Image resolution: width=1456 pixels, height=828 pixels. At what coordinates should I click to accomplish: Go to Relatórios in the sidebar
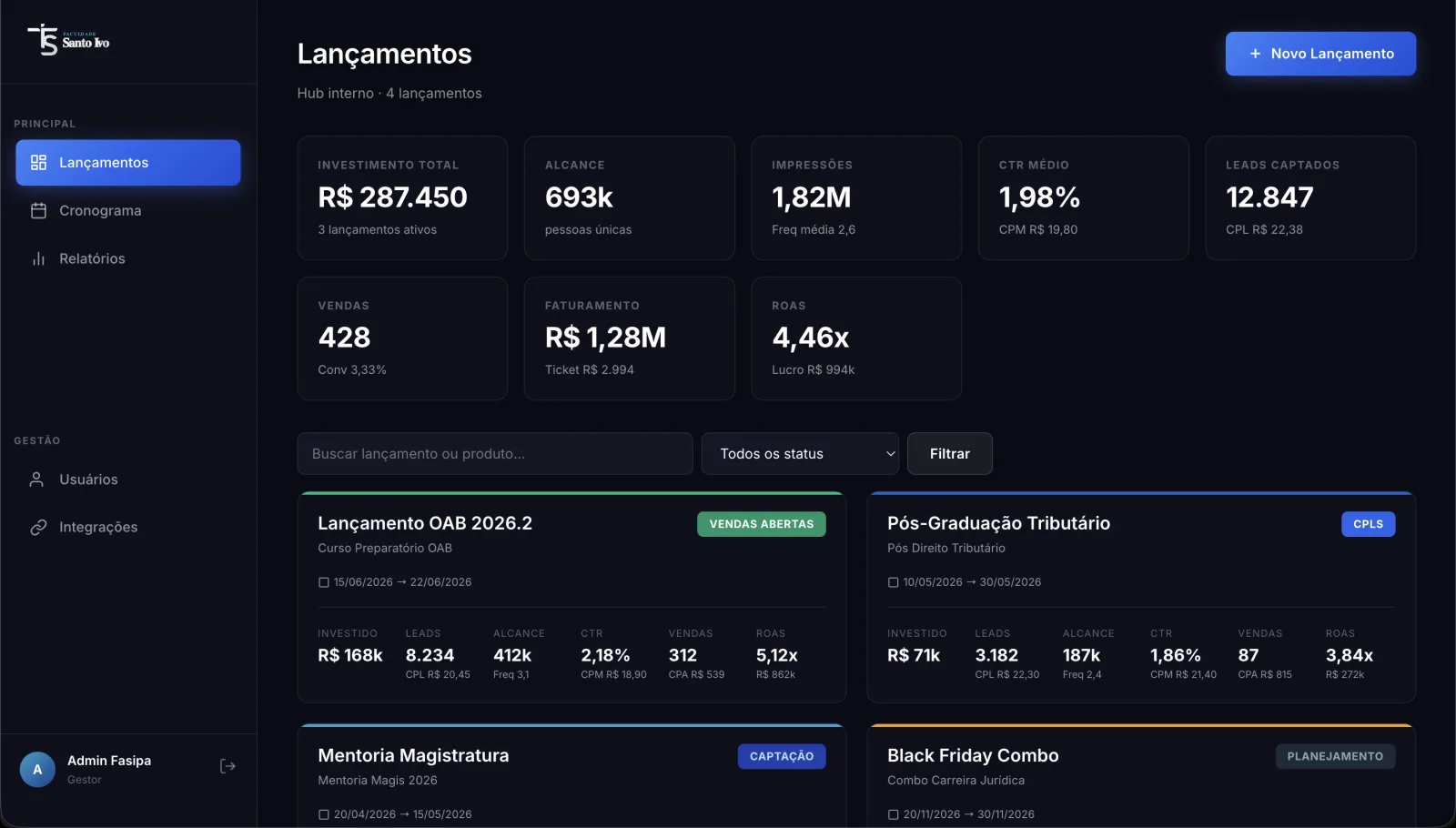click(x=128, y=259)
